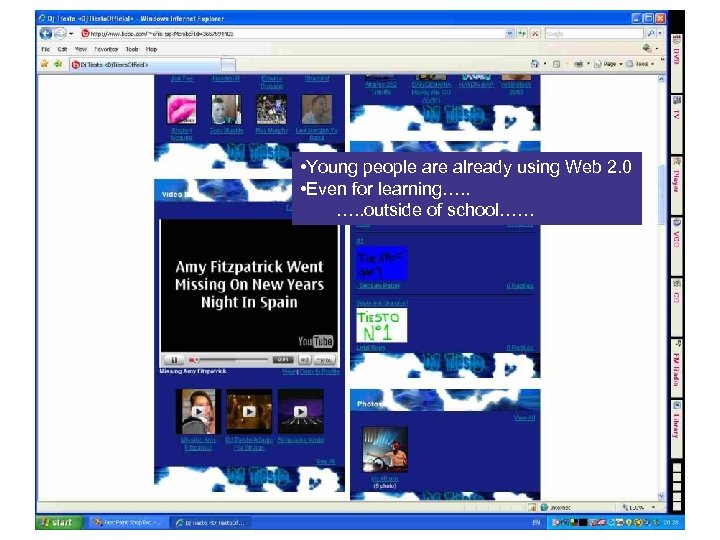Switch to Dj Tiesto IE taskbar item
This screenshot has width=720, height=540.
pos(210,523)
